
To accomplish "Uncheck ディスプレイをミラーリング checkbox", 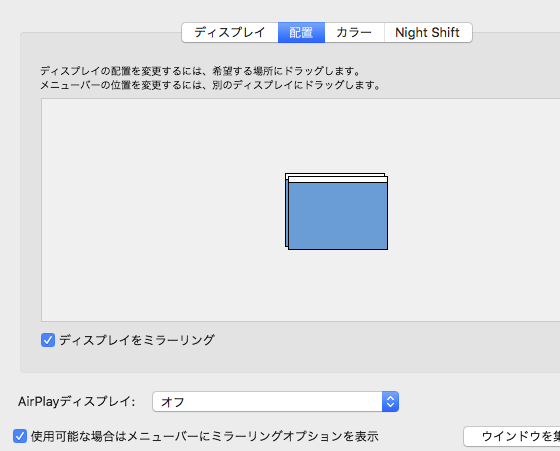I will pyautogui.click(x=48, y=340).
